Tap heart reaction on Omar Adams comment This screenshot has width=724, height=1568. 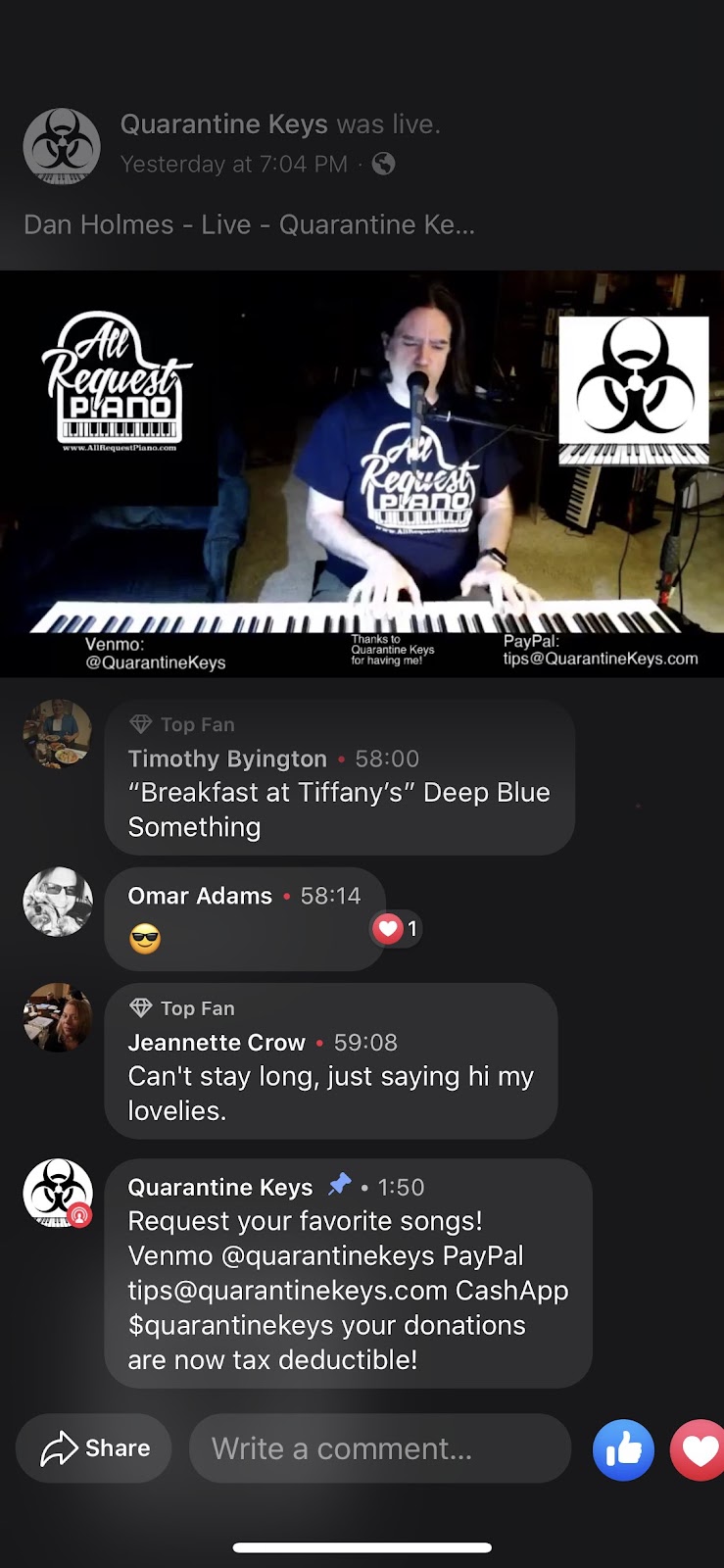point(396,928)
